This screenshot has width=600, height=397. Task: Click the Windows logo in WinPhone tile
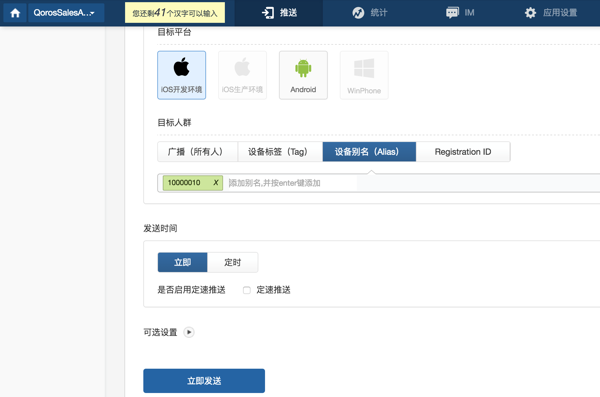click(364, 69)
